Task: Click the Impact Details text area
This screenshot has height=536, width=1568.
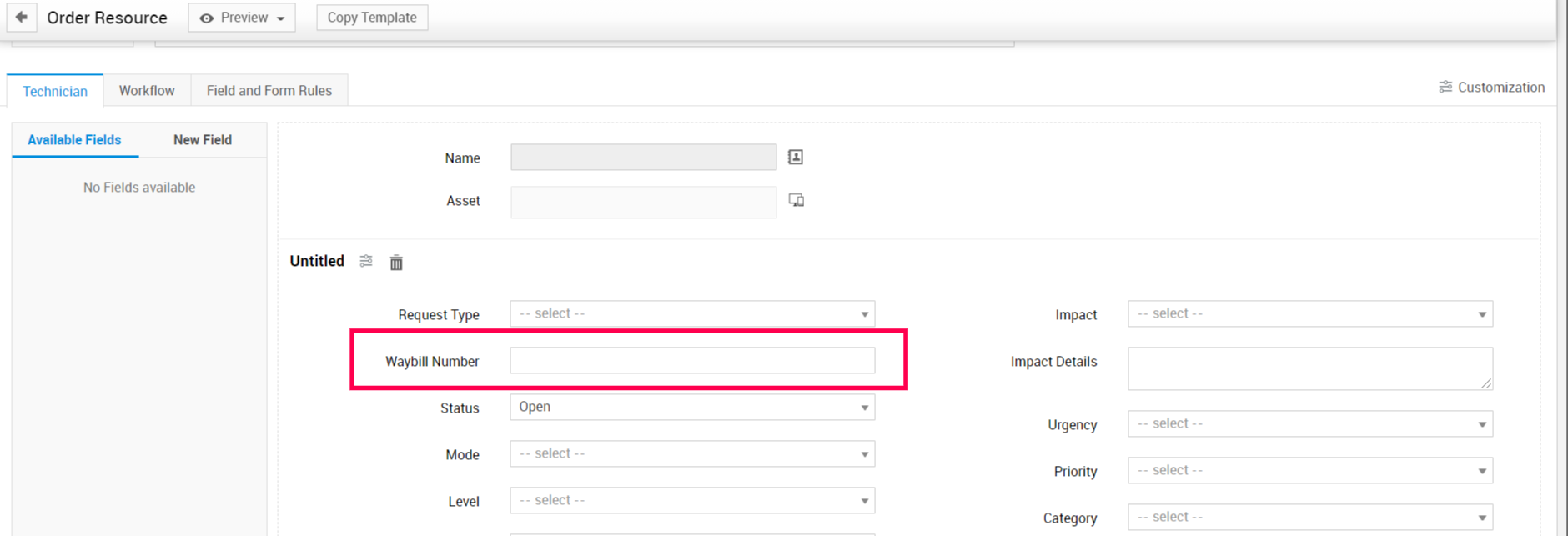Action: pos(1309,368)
